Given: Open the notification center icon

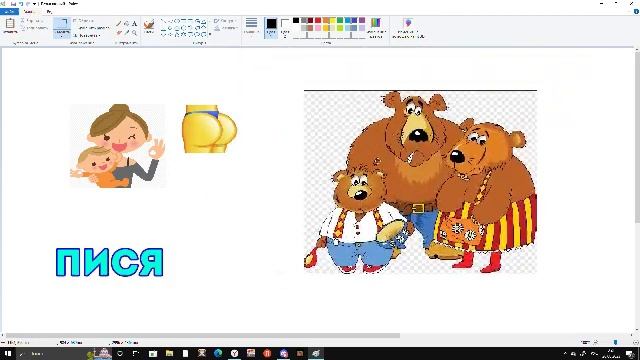Looking at the screenshot, I should click(x=630, y=354).
